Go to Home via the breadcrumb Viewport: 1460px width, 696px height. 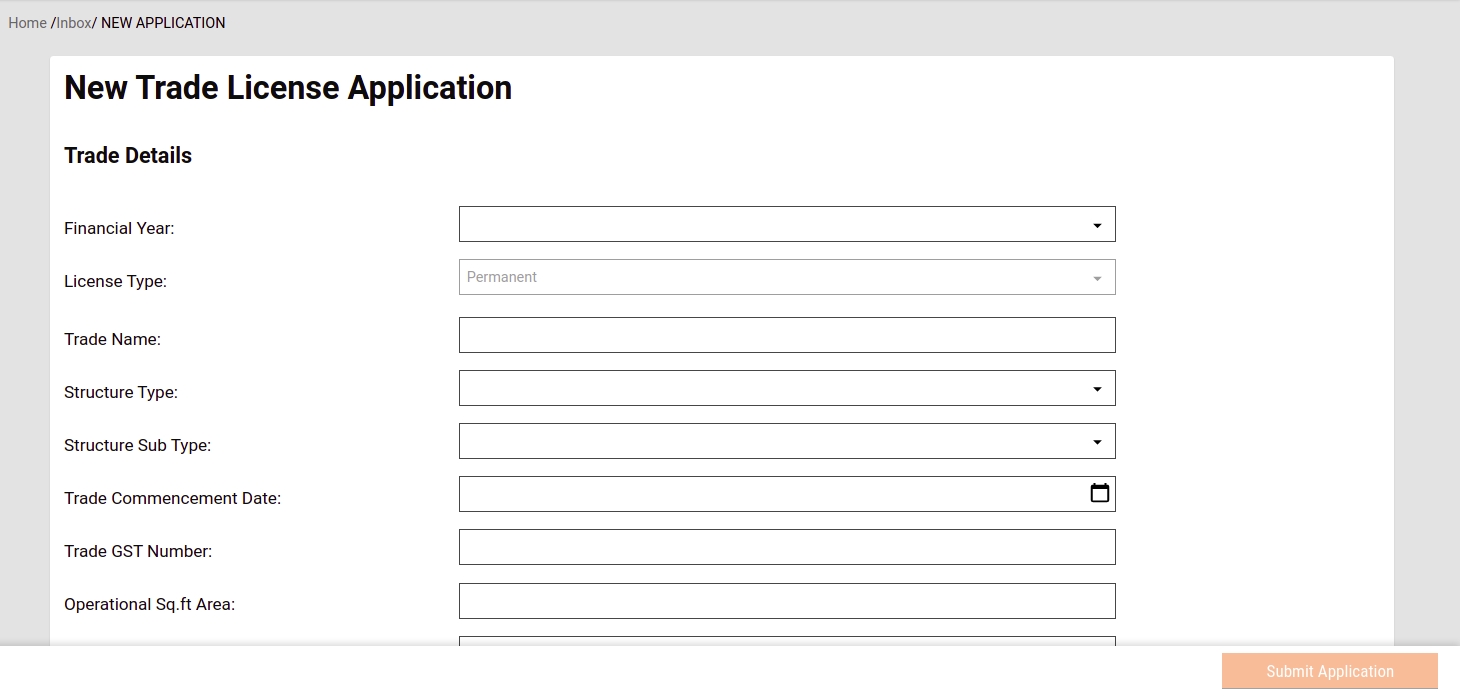point(27,23)
